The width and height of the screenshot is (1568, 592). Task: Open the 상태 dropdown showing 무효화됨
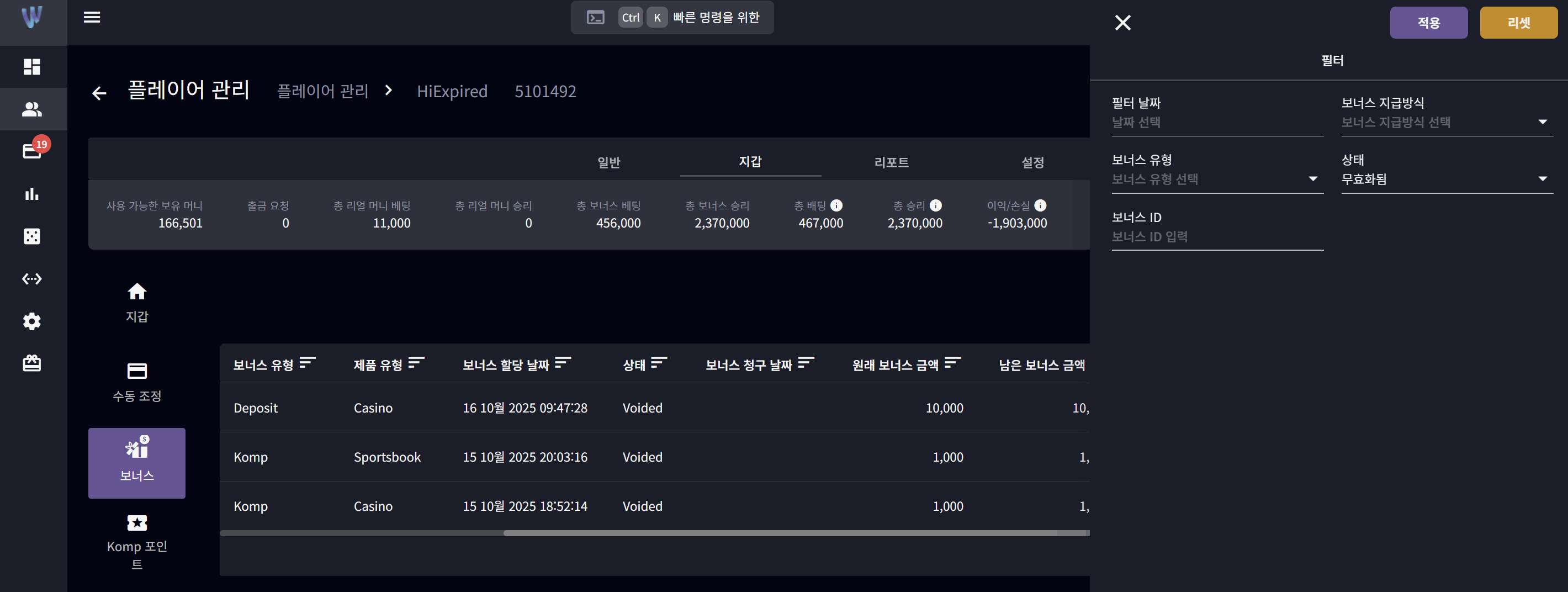pos(1447,179)
